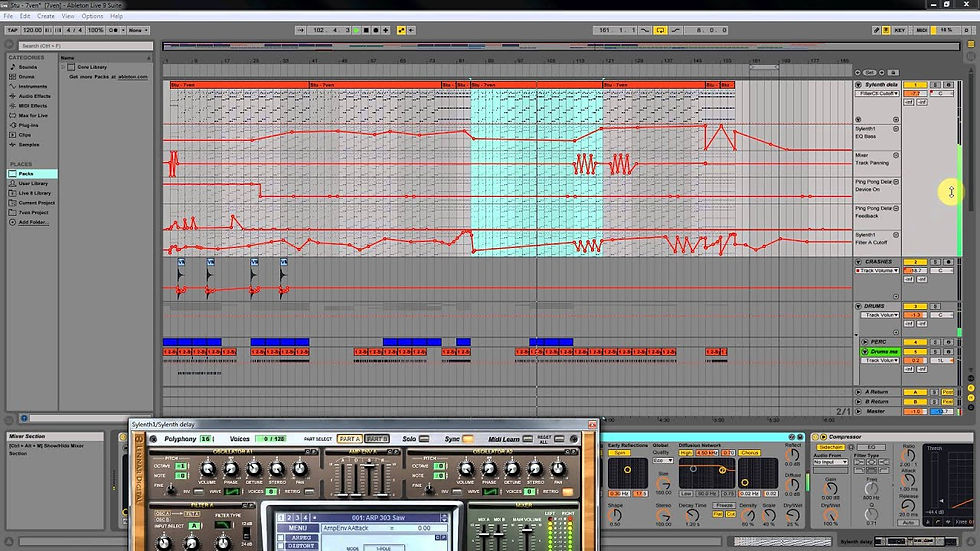Toggle A Return track activator

(x=916, y=392)
